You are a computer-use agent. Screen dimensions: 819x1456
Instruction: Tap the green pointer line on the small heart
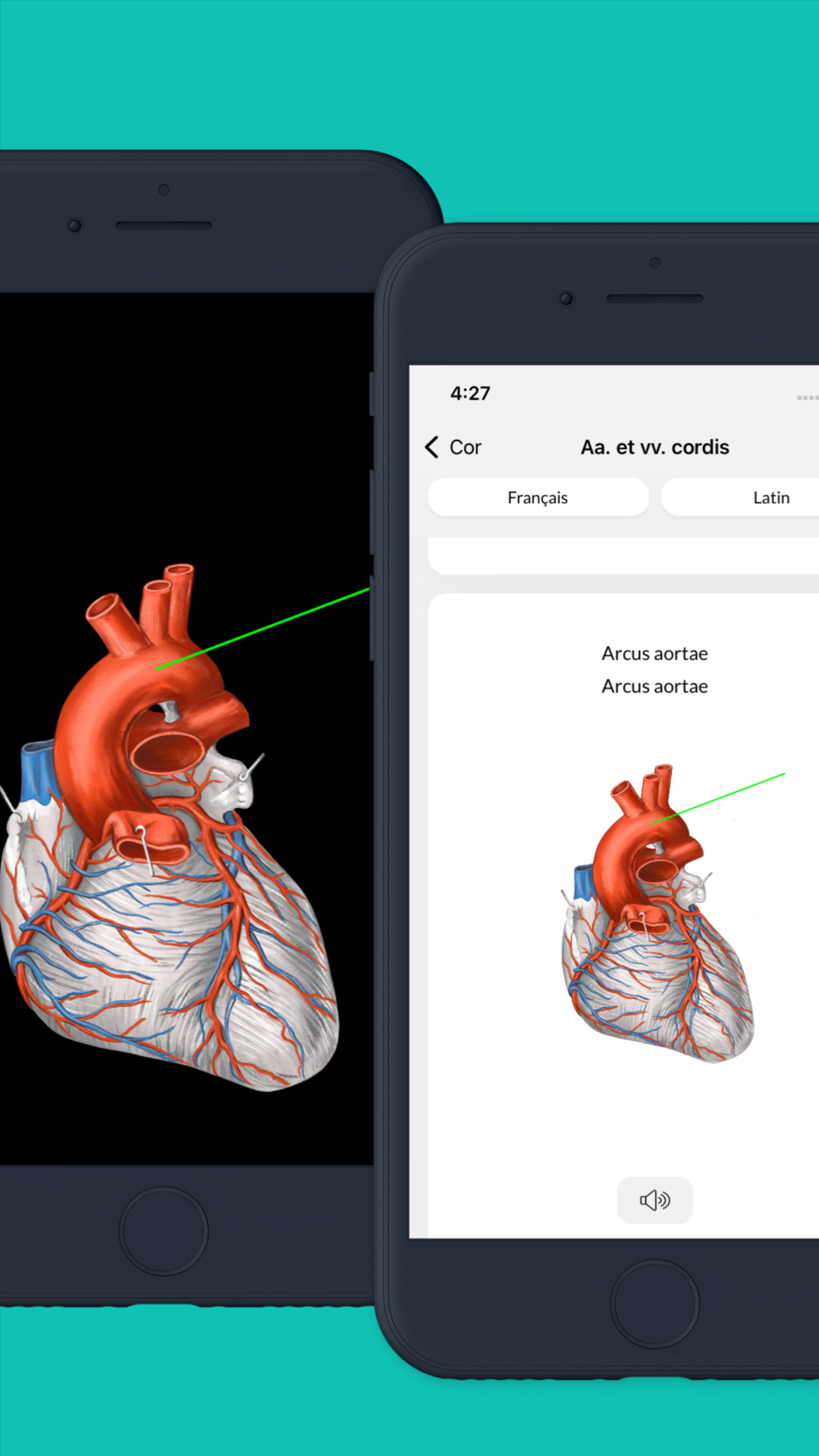[x=717, y=799]
